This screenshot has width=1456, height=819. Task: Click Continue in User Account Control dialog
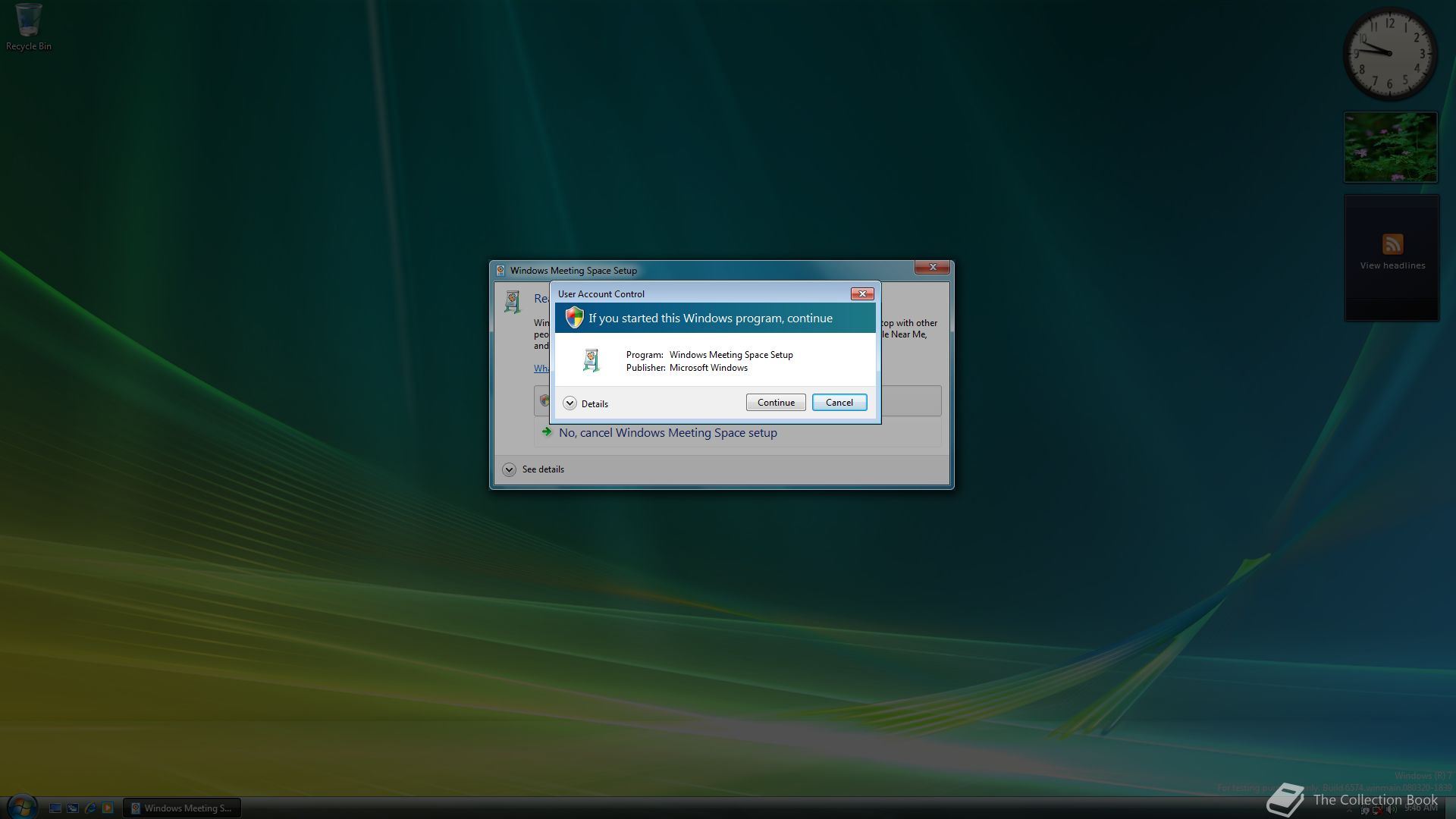coord(775,403)
